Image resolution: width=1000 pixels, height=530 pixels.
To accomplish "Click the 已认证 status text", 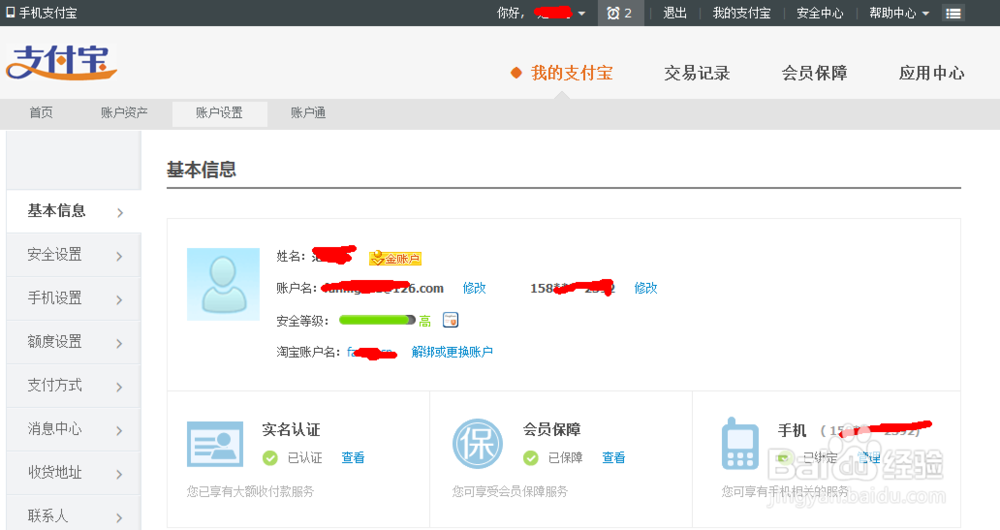I will 305,458.
